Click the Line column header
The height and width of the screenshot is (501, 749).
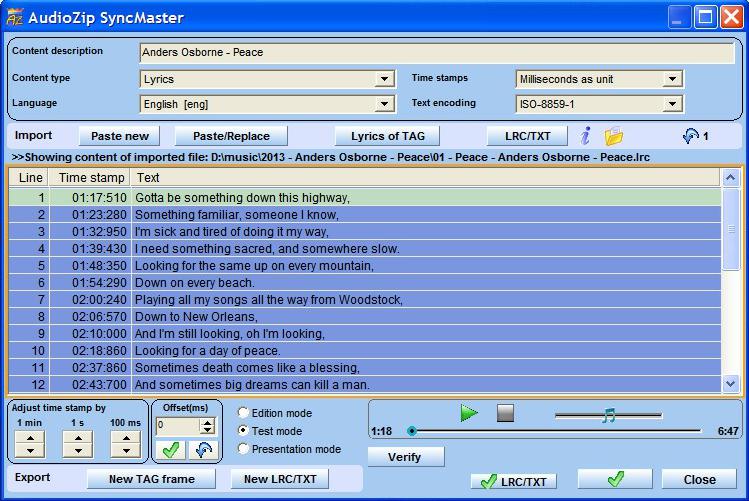tap(29, 178)
